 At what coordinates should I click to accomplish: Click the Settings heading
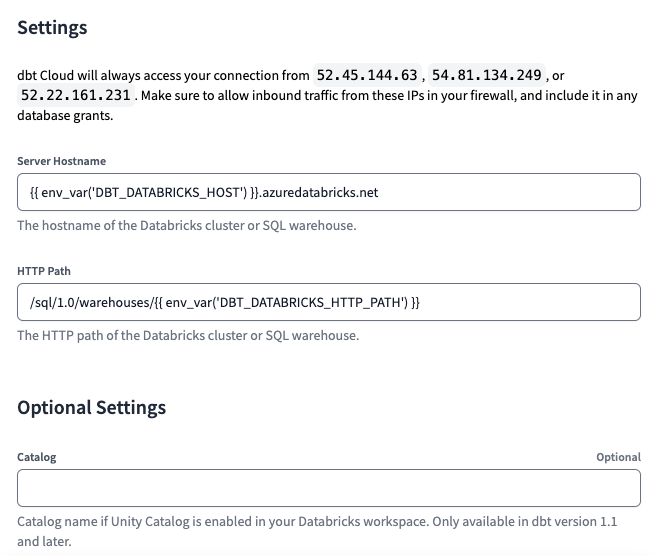(x=52, y=28)
